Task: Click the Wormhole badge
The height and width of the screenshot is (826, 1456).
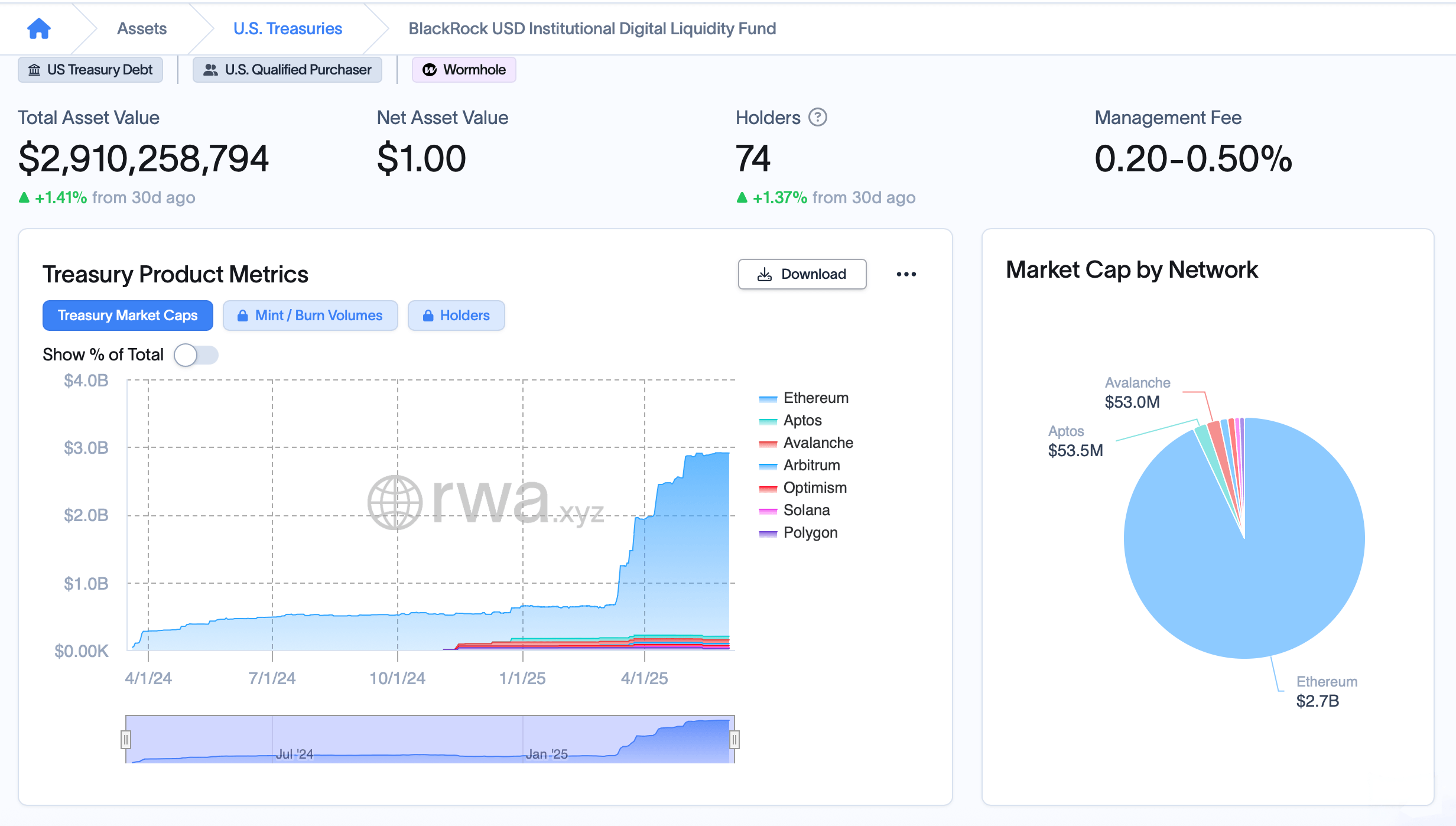Action: [x=464, y=69]
